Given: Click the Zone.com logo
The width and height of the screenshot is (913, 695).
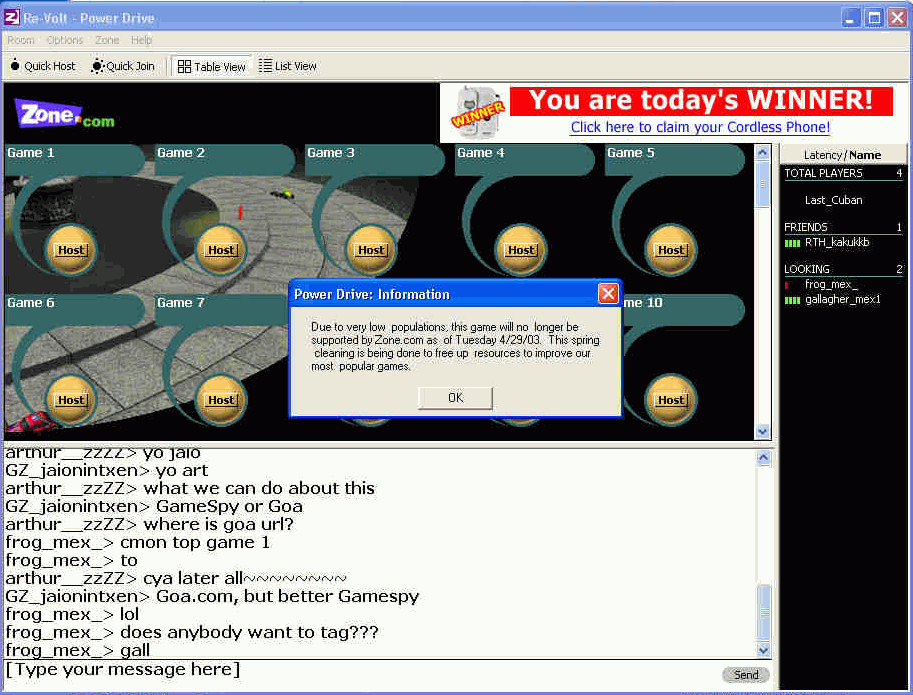Looking at the screenshot, I should [65, 114].
